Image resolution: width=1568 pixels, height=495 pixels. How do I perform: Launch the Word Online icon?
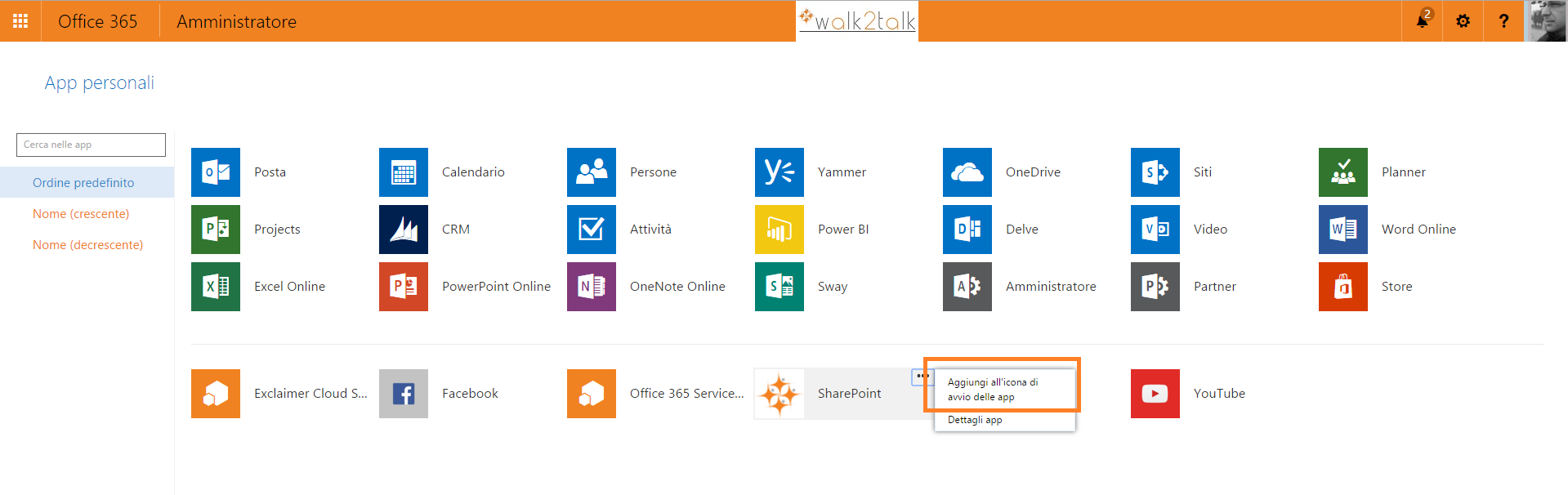(x=1343, y=230)
